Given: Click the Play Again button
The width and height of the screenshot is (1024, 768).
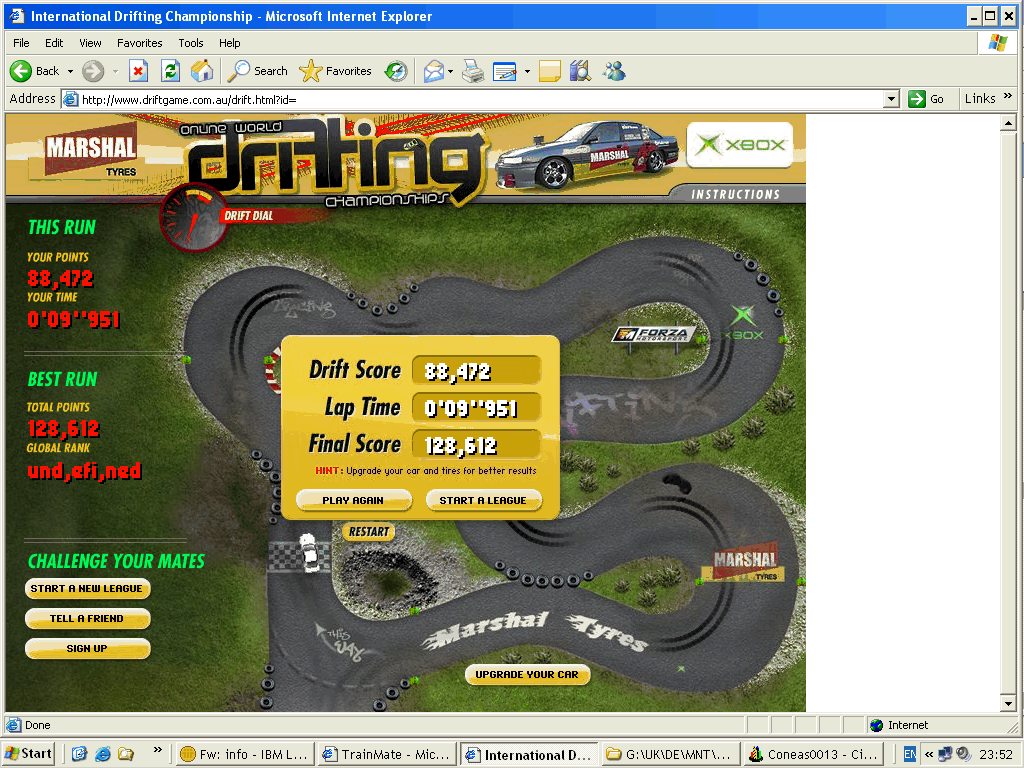Looking at the screenshot, I should click(x=353, y=500).
